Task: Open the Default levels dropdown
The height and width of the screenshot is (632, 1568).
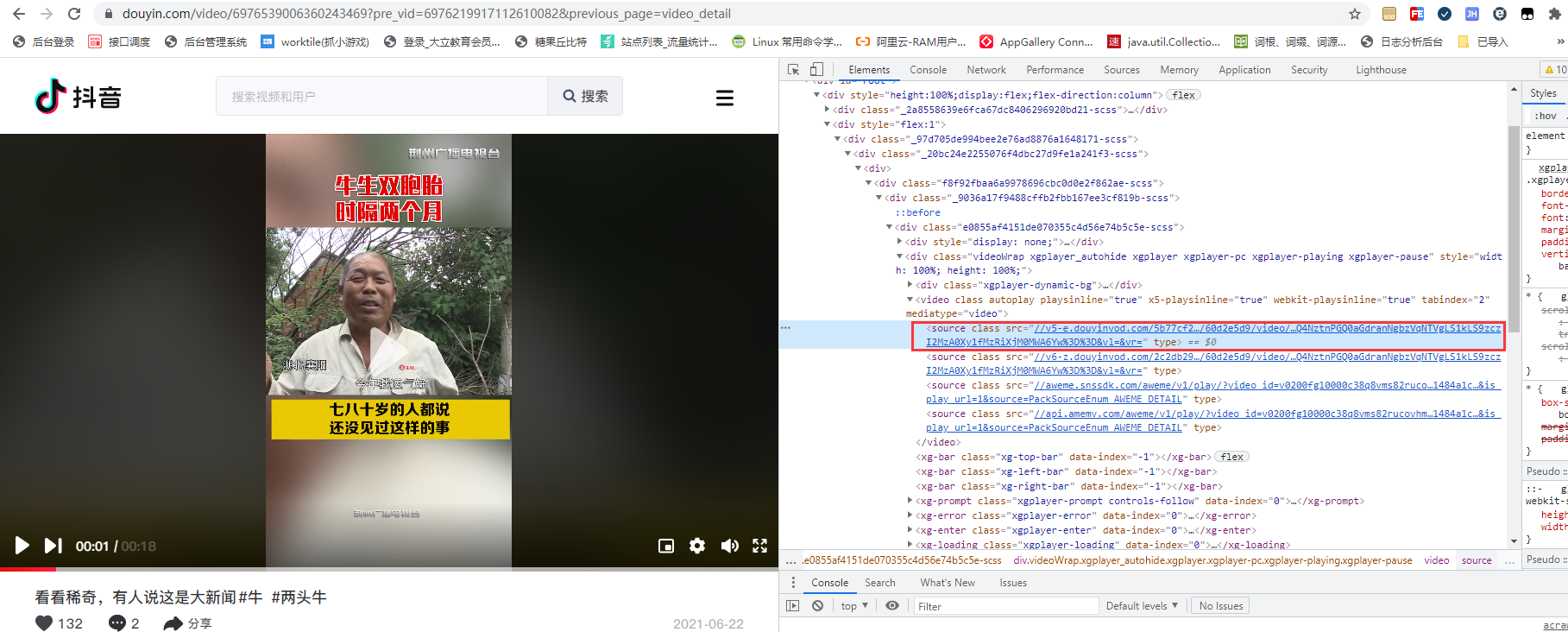Action: pos(1142,606)
